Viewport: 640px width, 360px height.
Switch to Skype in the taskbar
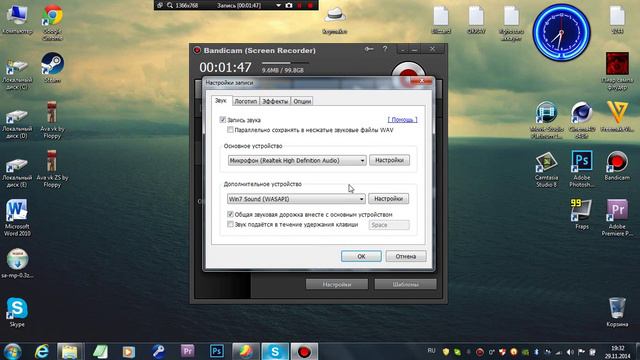point(275,351)
